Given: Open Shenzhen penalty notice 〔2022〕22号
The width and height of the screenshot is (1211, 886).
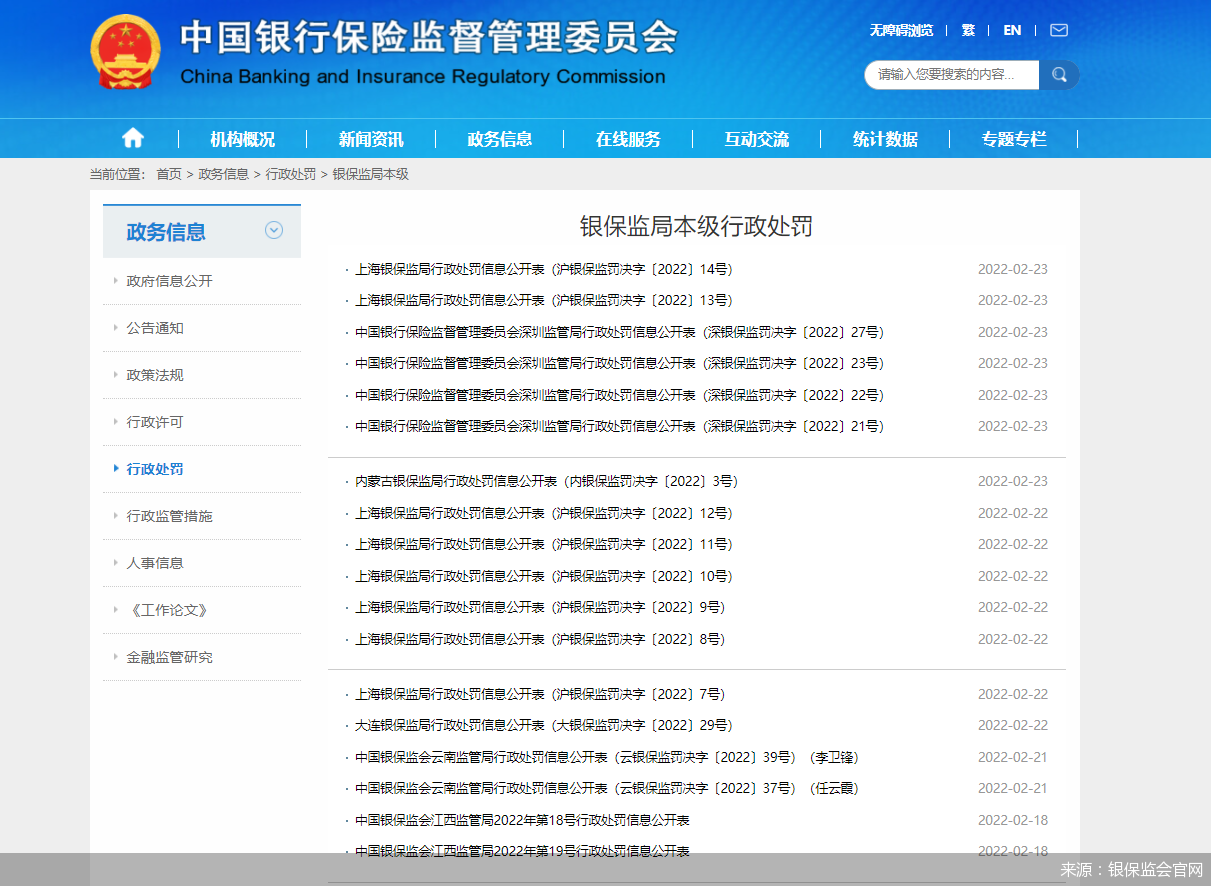Looking at the screenshot, I should 620,395.
